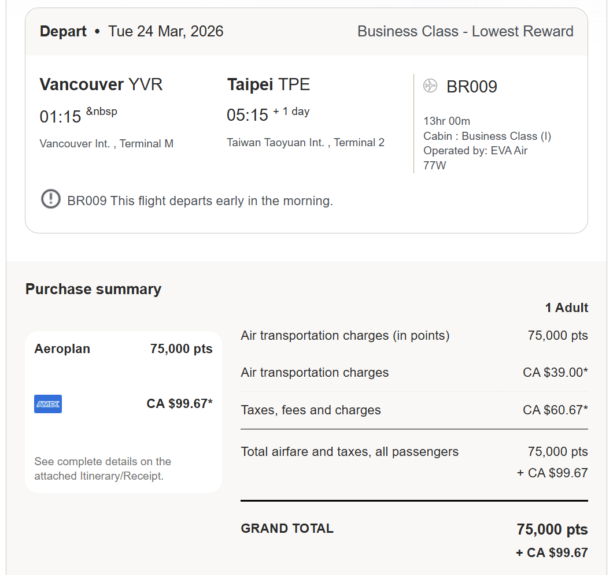Click the American Express card icon
The height and width of the screenshot is (575, 613).
[x=48, y=404]
